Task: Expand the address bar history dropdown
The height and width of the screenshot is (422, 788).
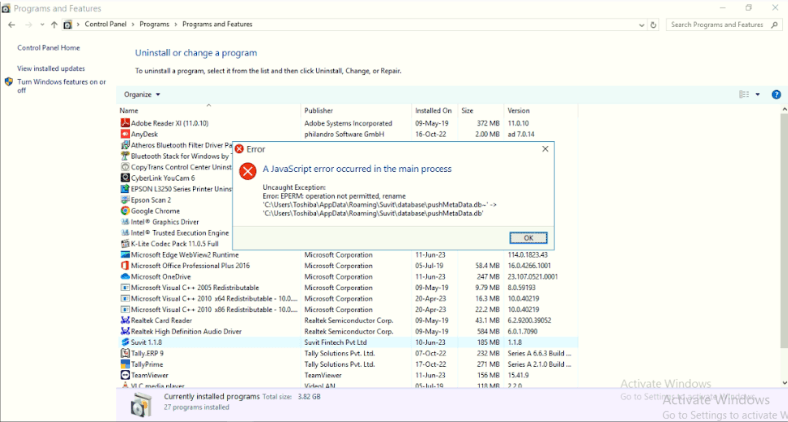Action: pyautogui.click(x=642, y=25)
